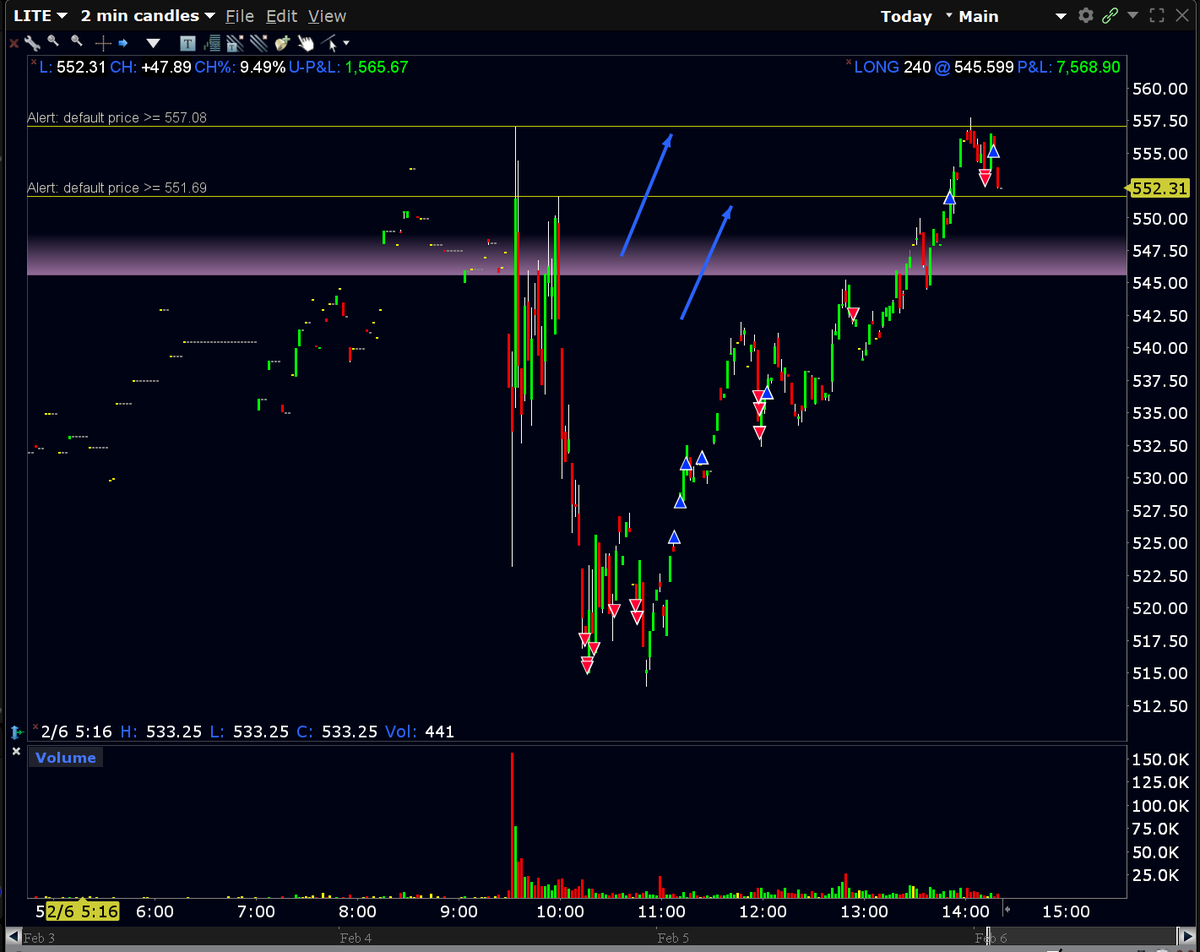
Task: Open the File menu
Action: tap(239, 16)
